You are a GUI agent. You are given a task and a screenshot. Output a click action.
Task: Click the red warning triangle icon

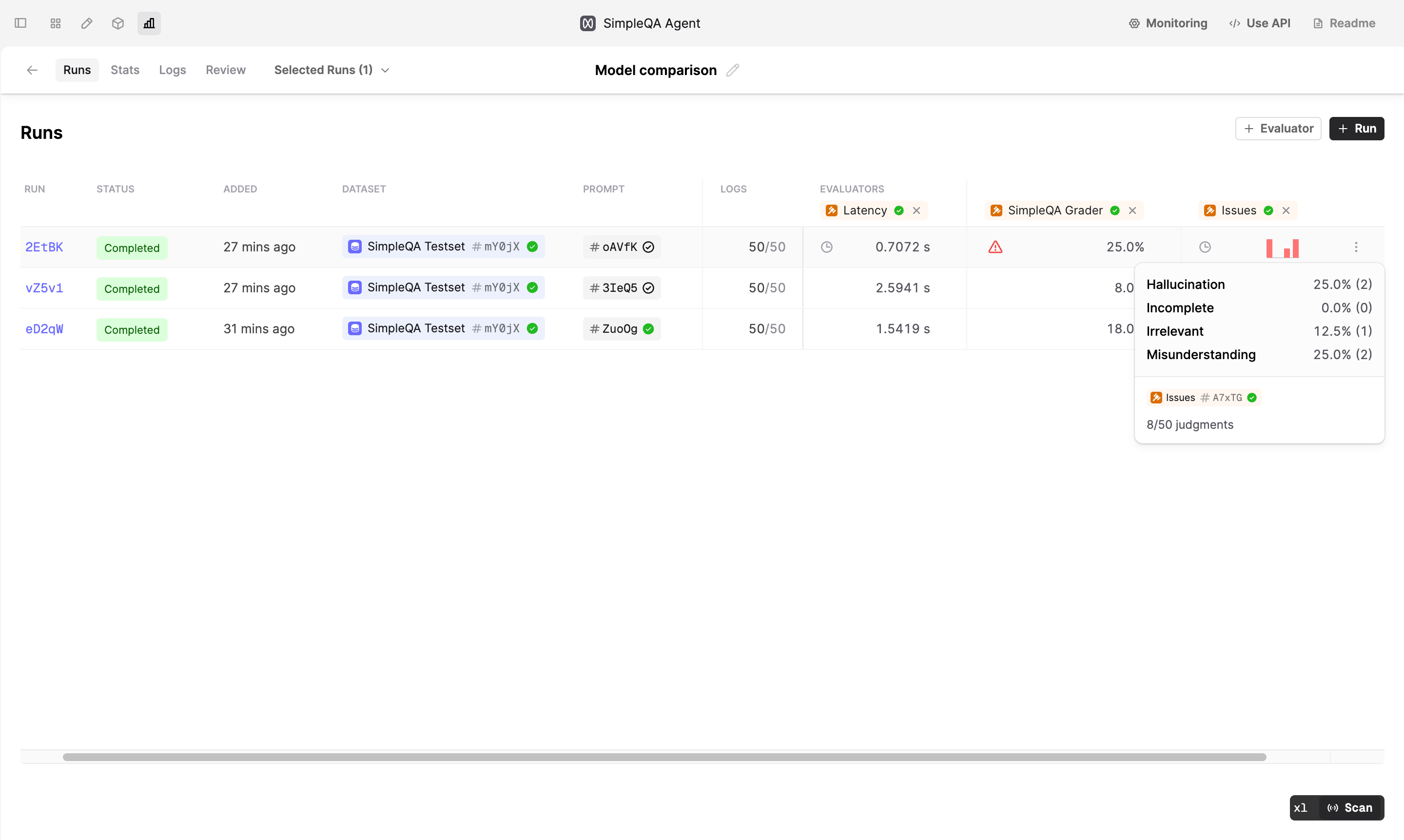(995, 247)
